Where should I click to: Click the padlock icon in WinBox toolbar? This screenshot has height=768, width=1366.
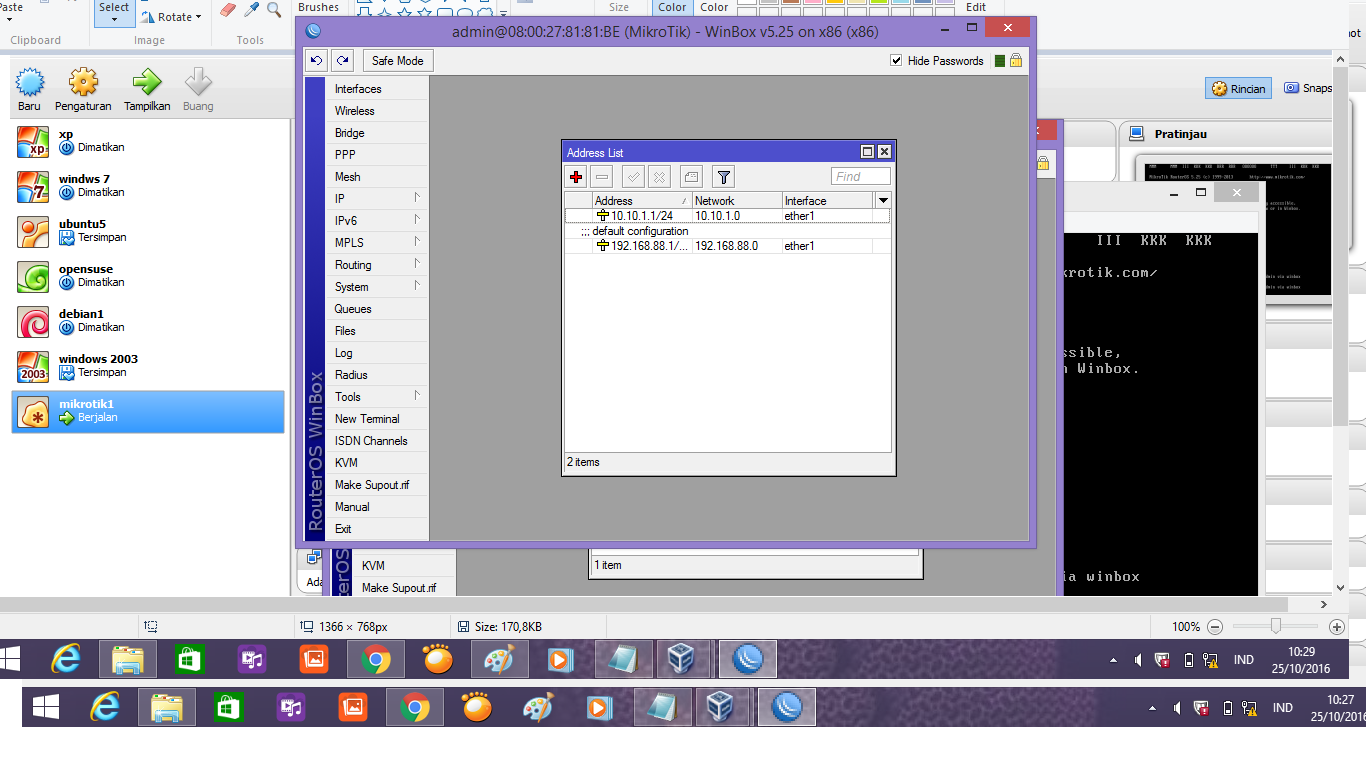(x=1016, y=61)
